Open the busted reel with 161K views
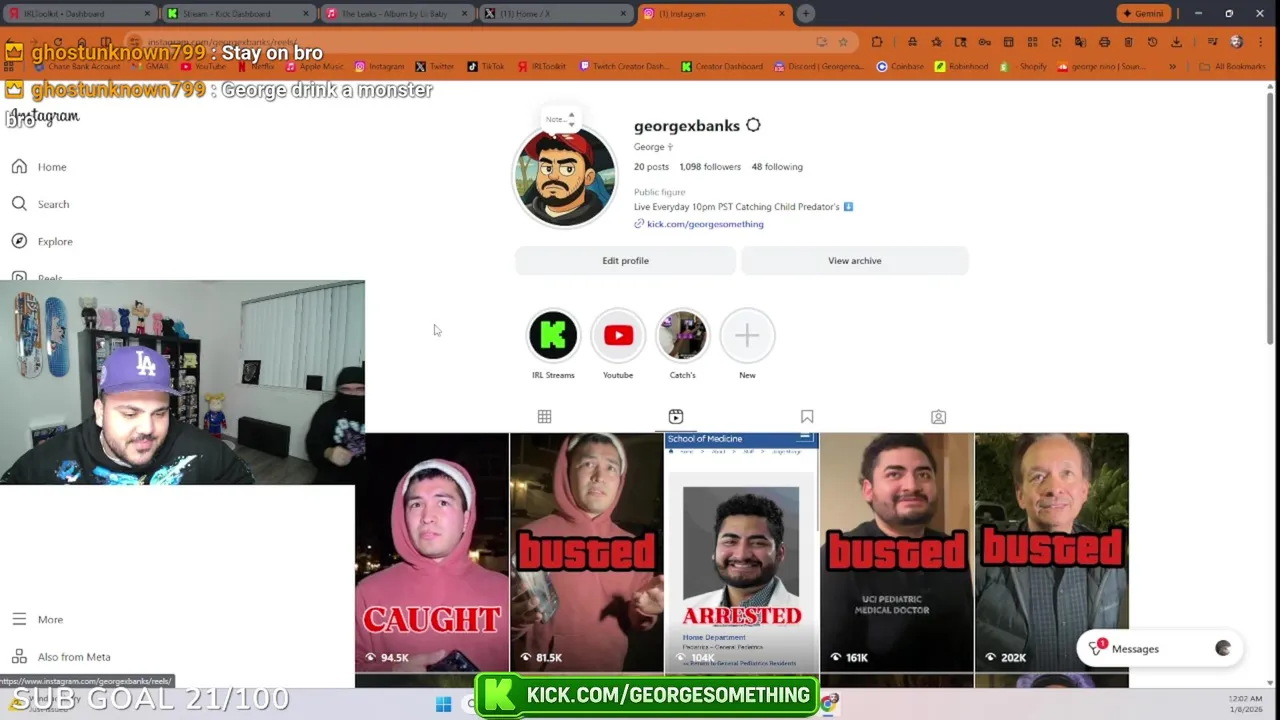 pos(896,552)
